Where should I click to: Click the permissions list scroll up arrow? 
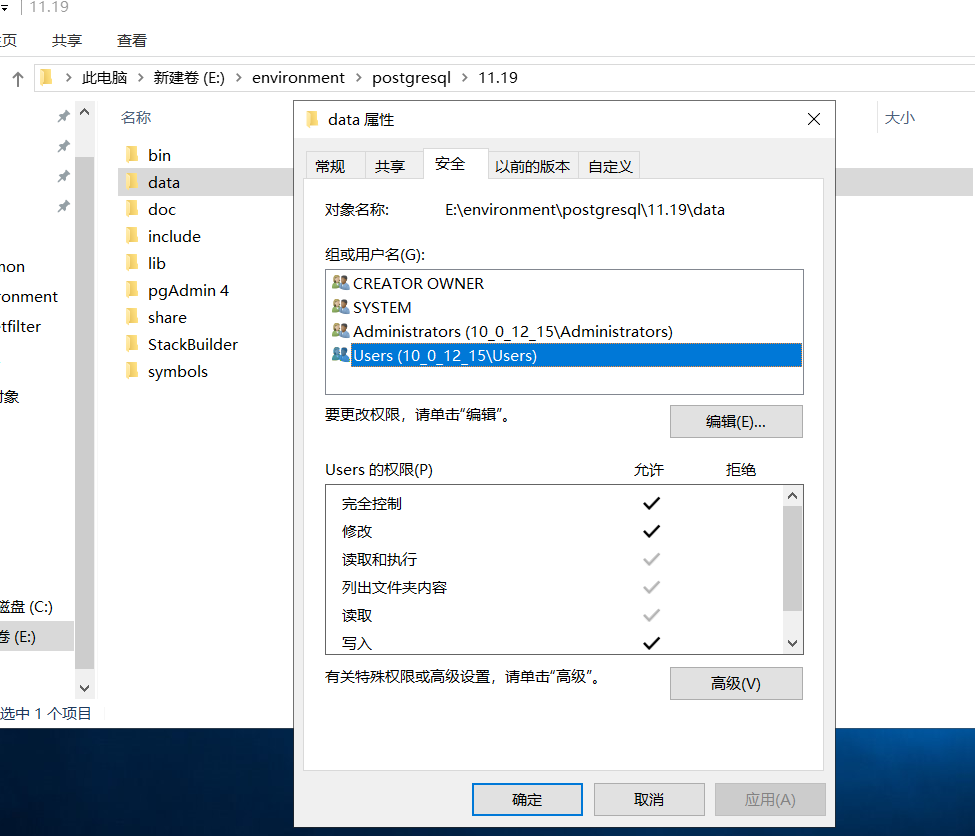click(792, 496)
